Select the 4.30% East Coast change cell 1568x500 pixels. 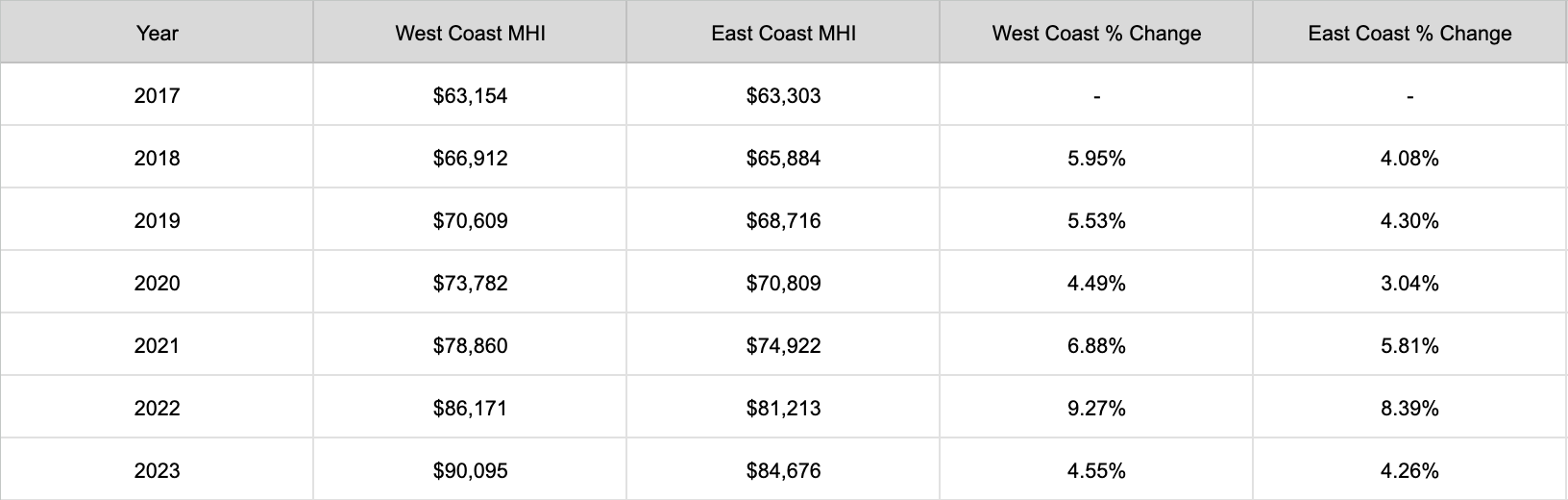[x=1409, y=220]
